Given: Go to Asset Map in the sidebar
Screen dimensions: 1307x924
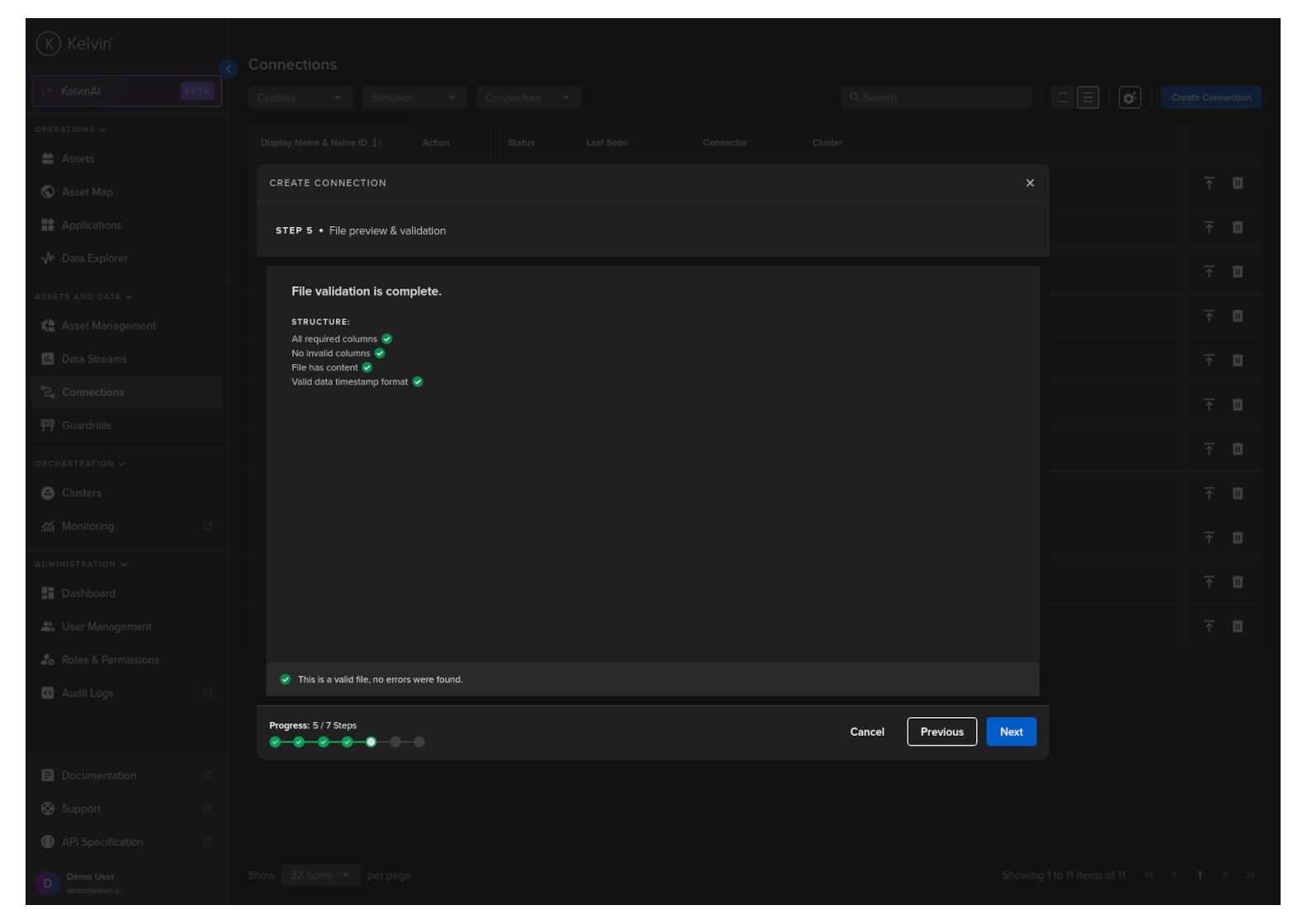Looking at the screenshot, I should pyautogui.click(x=87, y=191).
